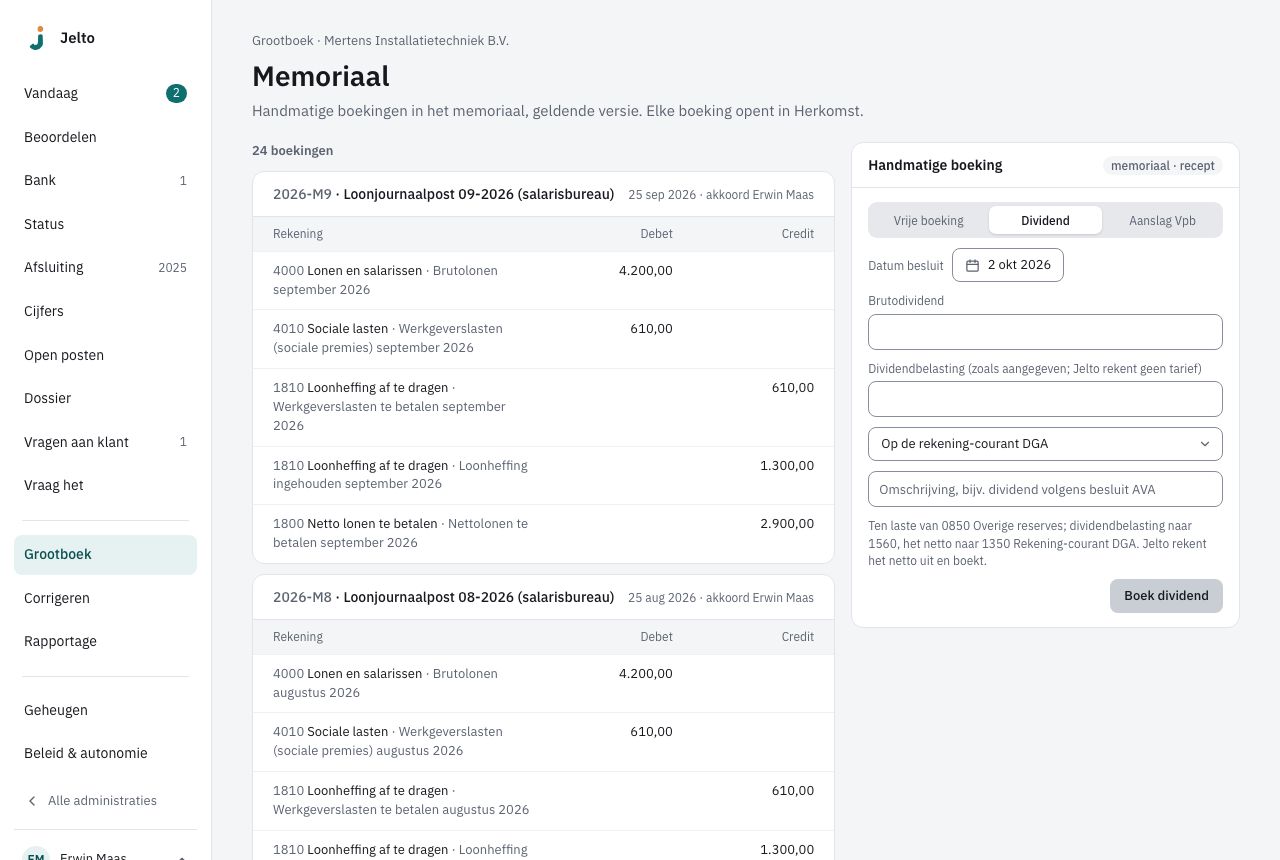Screen dimensions: 1280x860
Task: Open Open posten in the sidebar
Action: pyautogui.click(x=105, y=355)
